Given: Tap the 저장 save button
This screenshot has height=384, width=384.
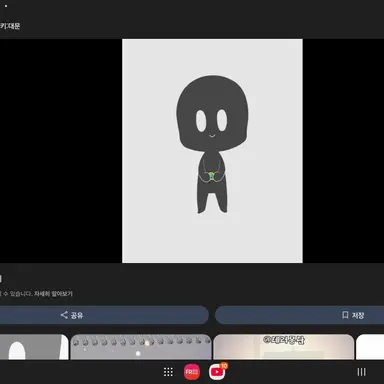Looking at the screenshot, I should [300, 315].
